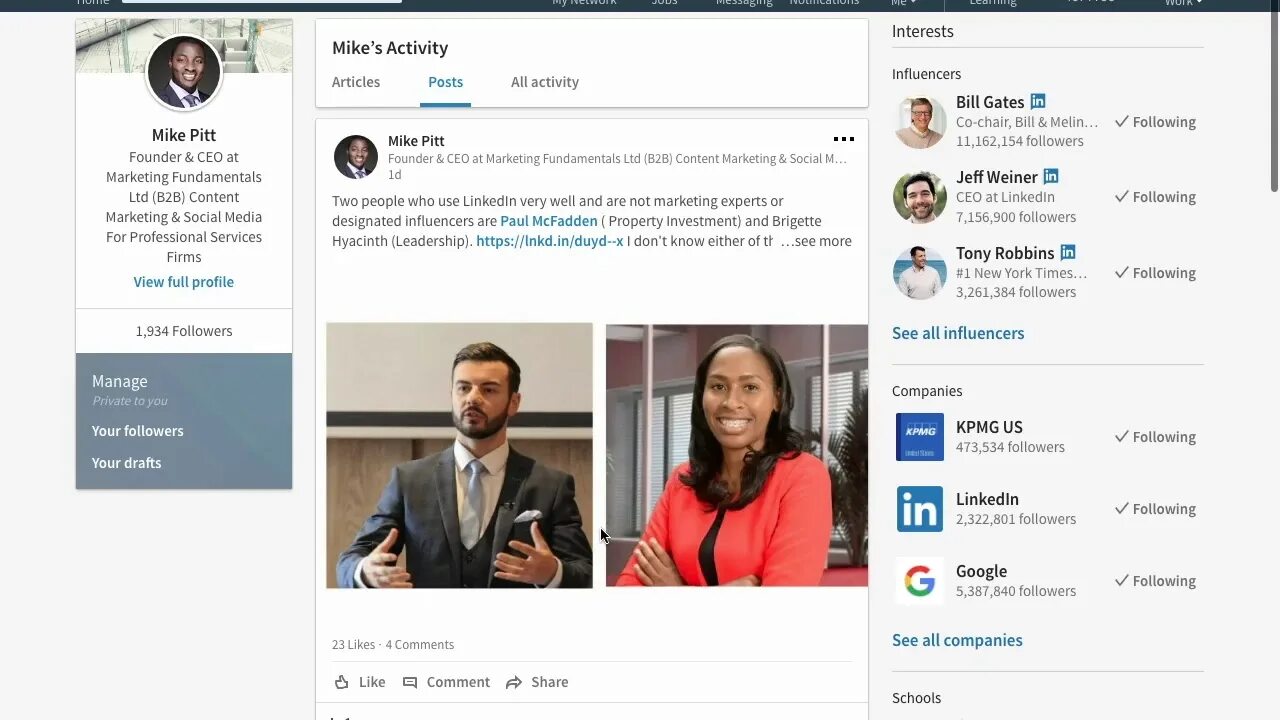Open the View full profile link
The width and height of the screenshot is (1280, 720).
tap(184, 282)
